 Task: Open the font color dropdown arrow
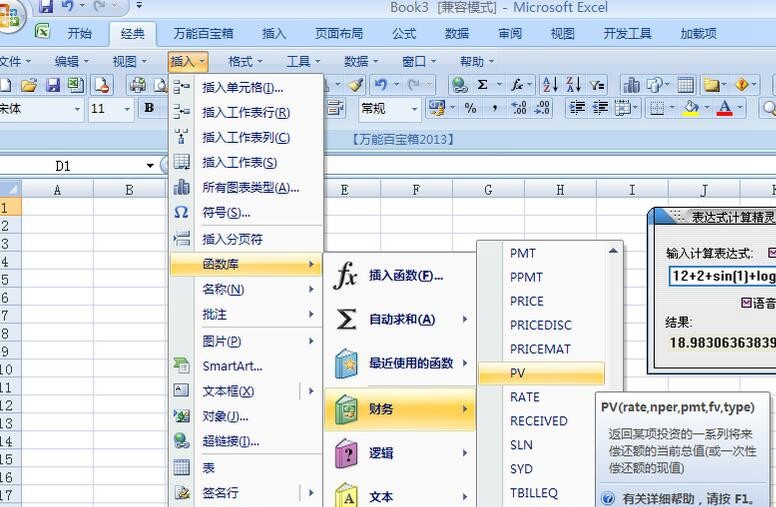740,108
